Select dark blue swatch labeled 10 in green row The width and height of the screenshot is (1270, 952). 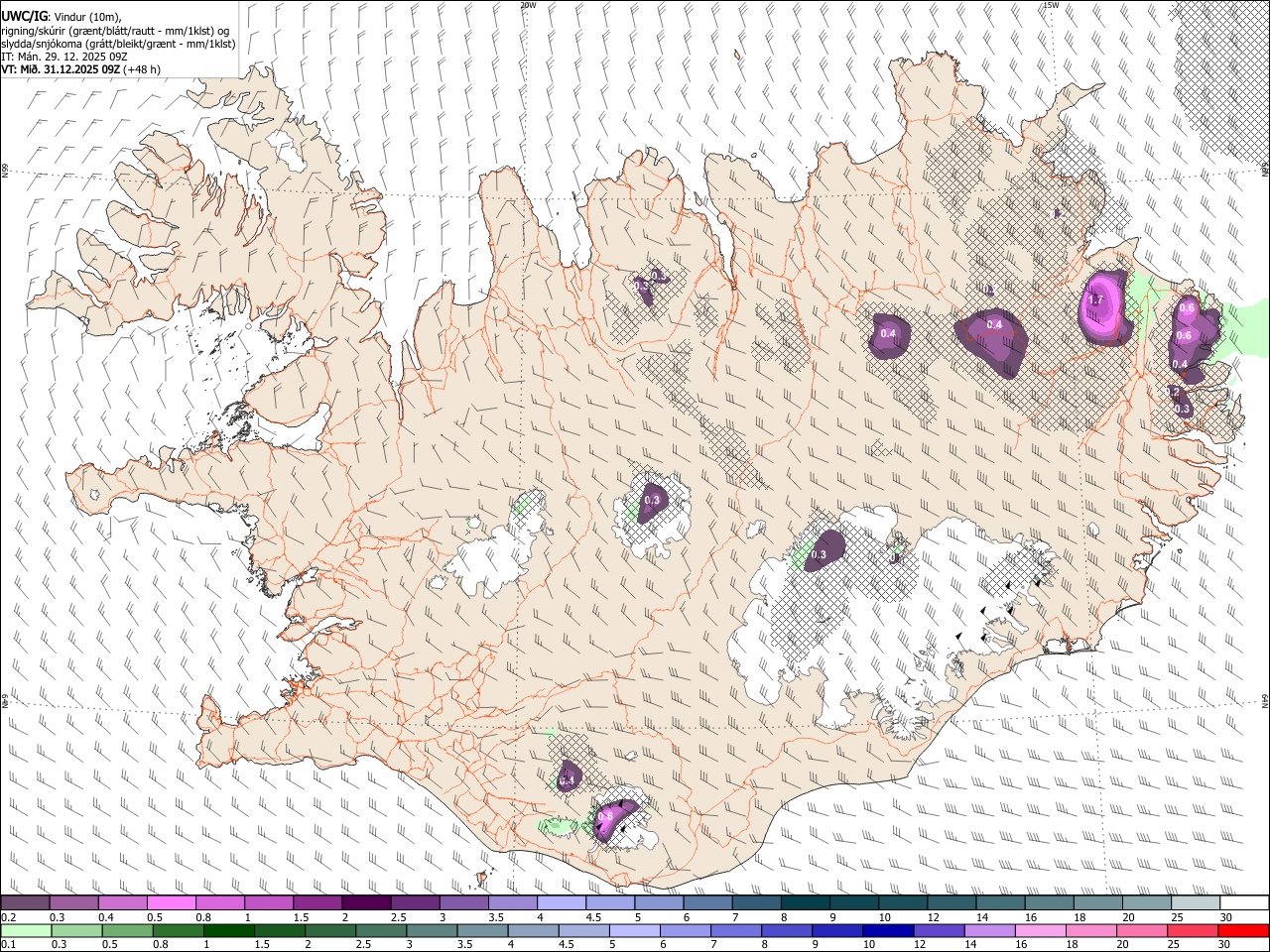pos(889,930)
